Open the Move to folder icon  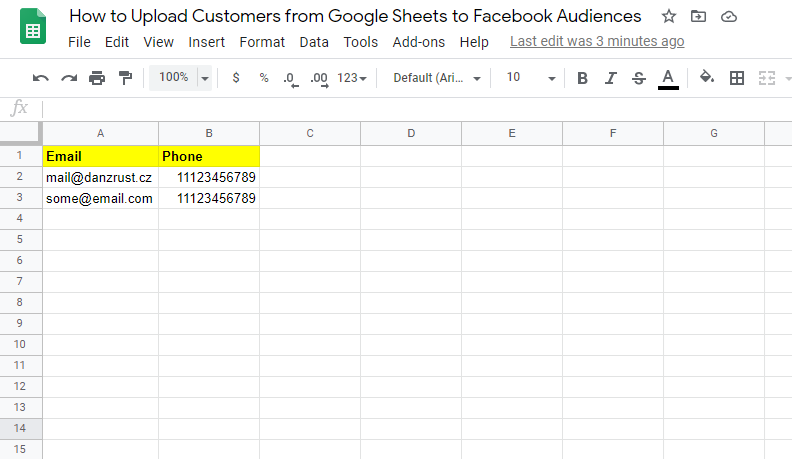[x=698, y=17]
